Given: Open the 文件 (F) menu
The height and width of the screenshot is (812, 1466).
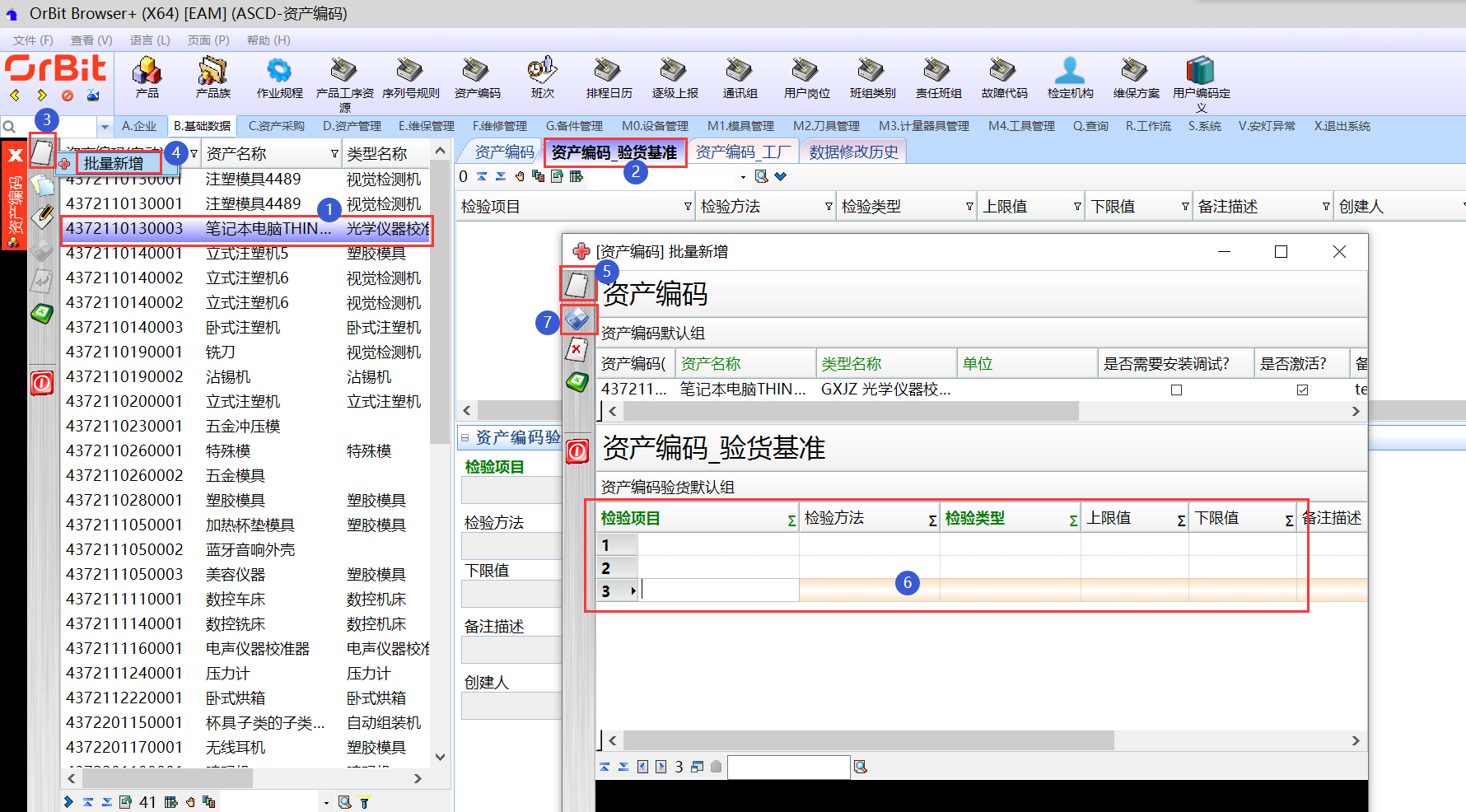Looking at the screenshot, I should 33,40.
